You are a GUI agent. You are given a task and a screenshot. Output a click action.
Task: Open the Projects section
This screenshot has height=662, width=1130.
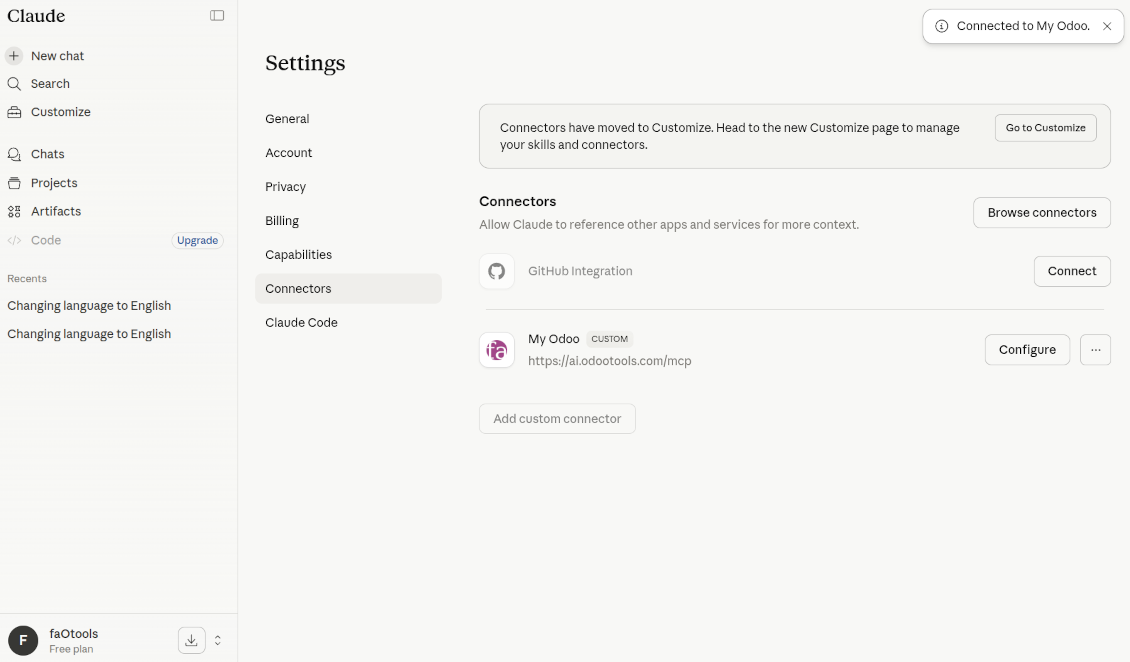pyautogui.click(x=55, y=183)
